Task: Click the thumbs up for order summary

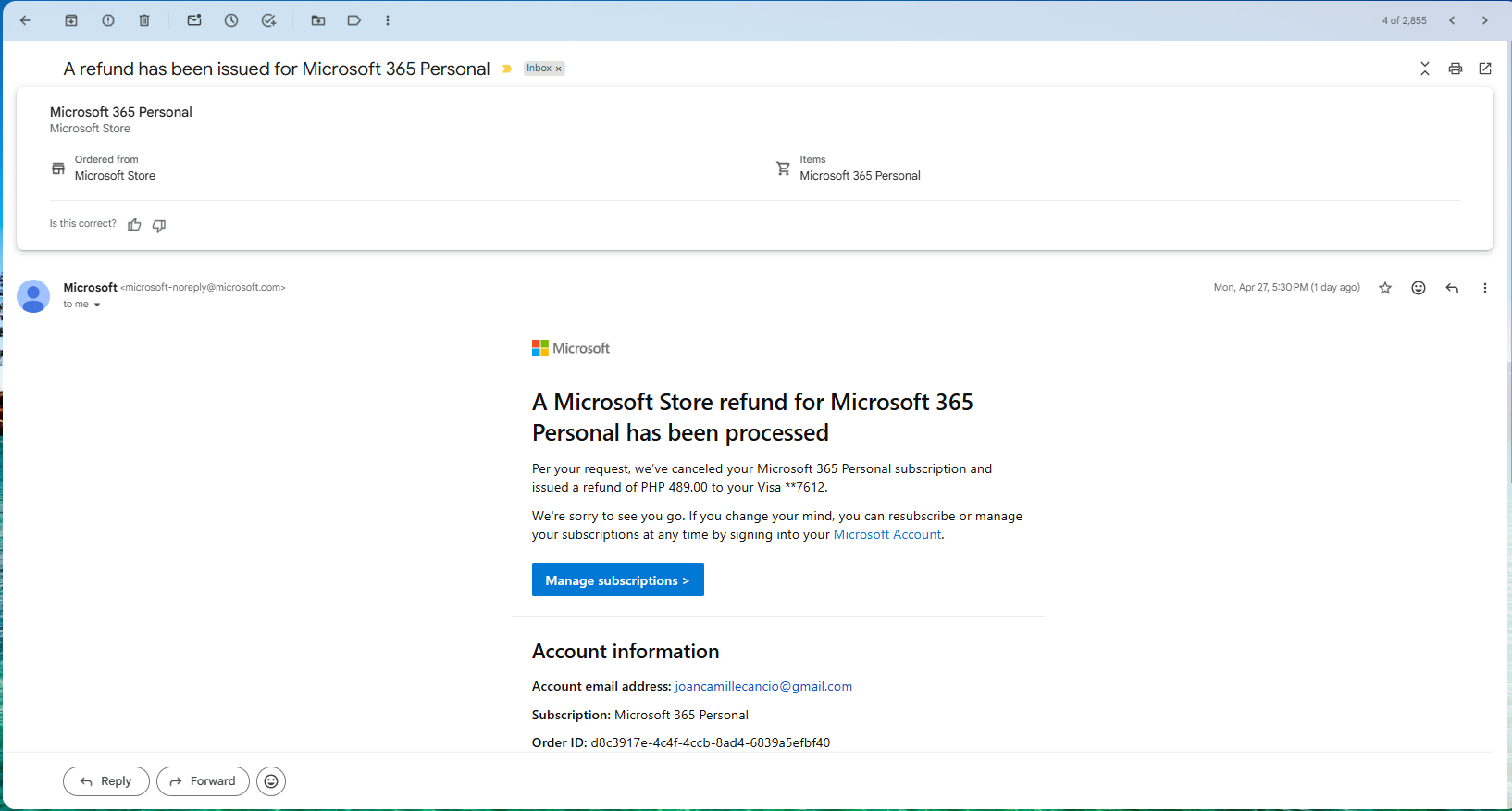Action: [x=134, y=225]
